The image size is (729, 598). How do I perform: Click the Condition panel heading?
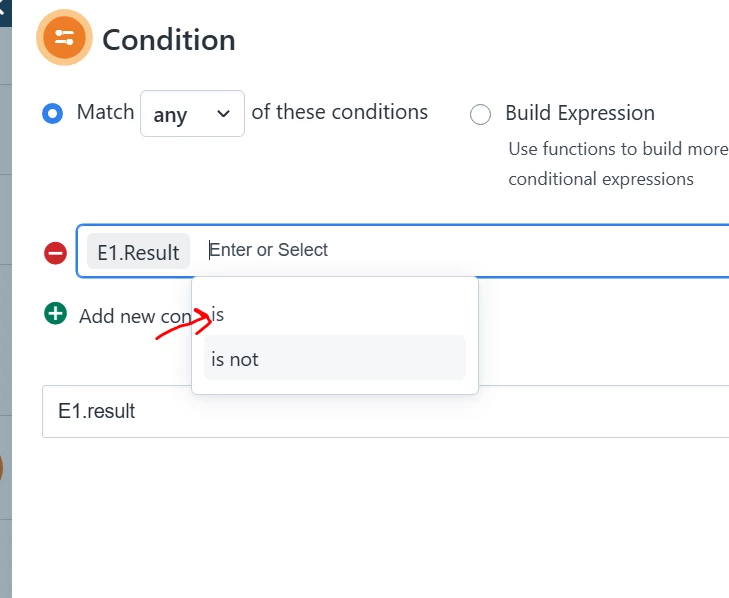coord(169,40)
